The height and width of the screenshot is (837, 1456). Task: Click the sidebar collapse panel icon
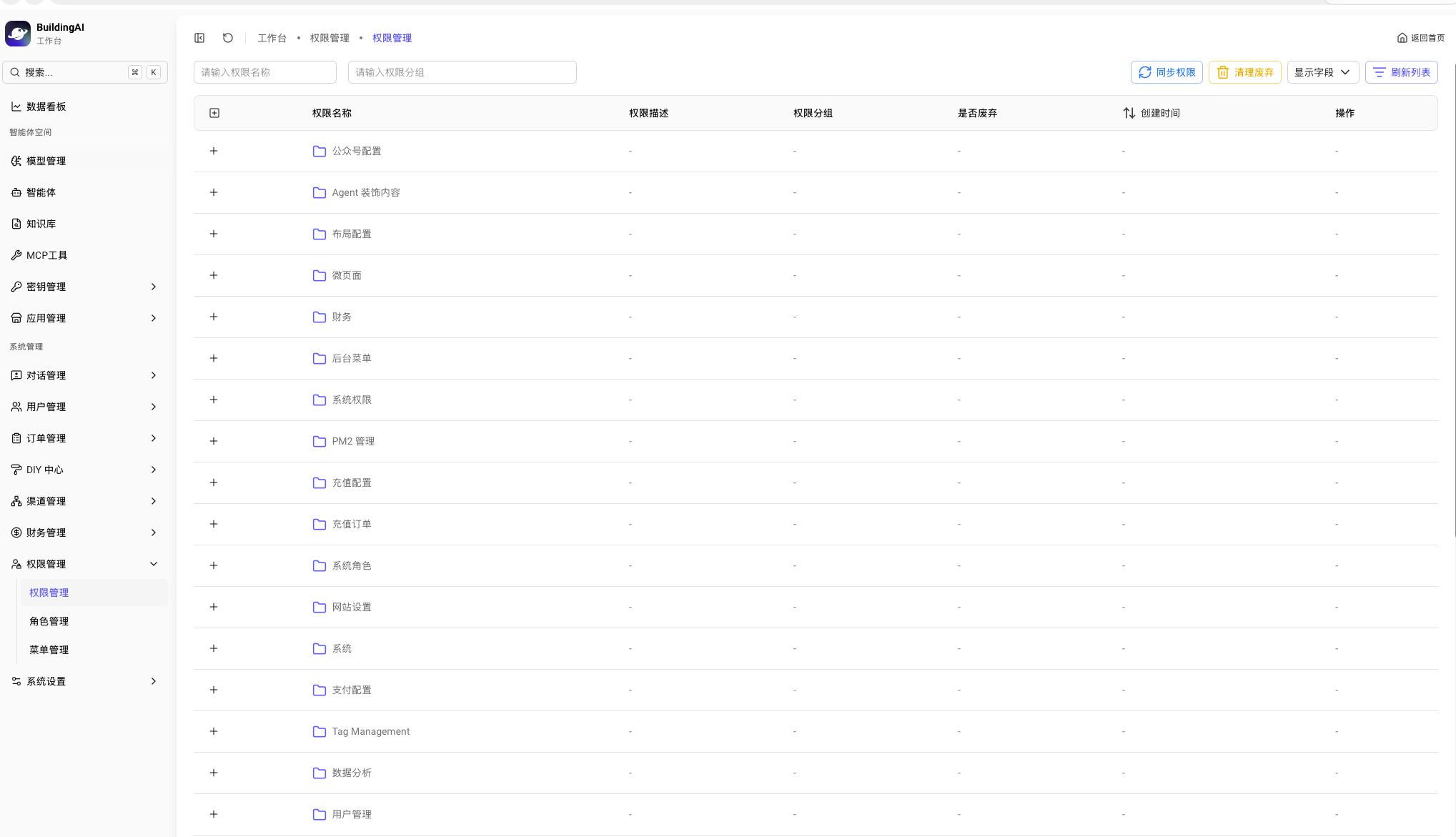199,38
